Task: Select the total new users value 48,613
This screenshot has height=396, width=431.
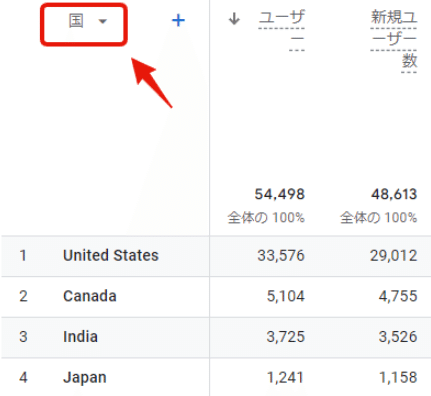Action: 394,194
